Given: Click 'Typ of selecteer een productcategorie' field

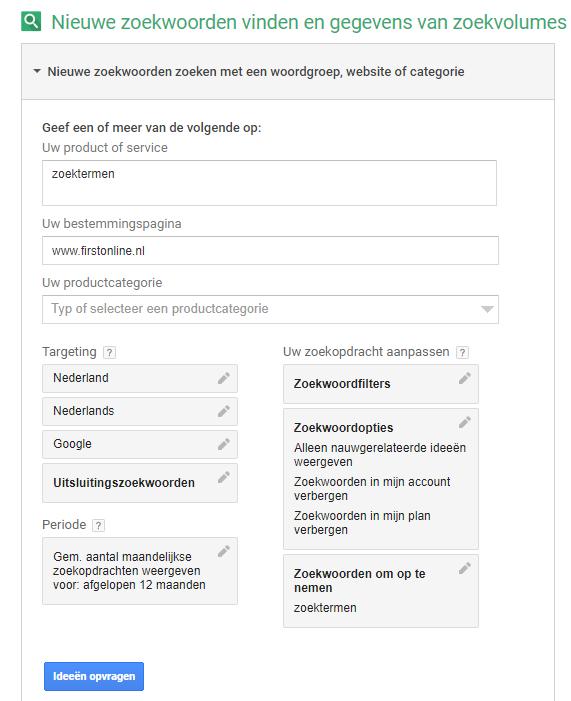Looking at the screenshot, I should (270, 309).
